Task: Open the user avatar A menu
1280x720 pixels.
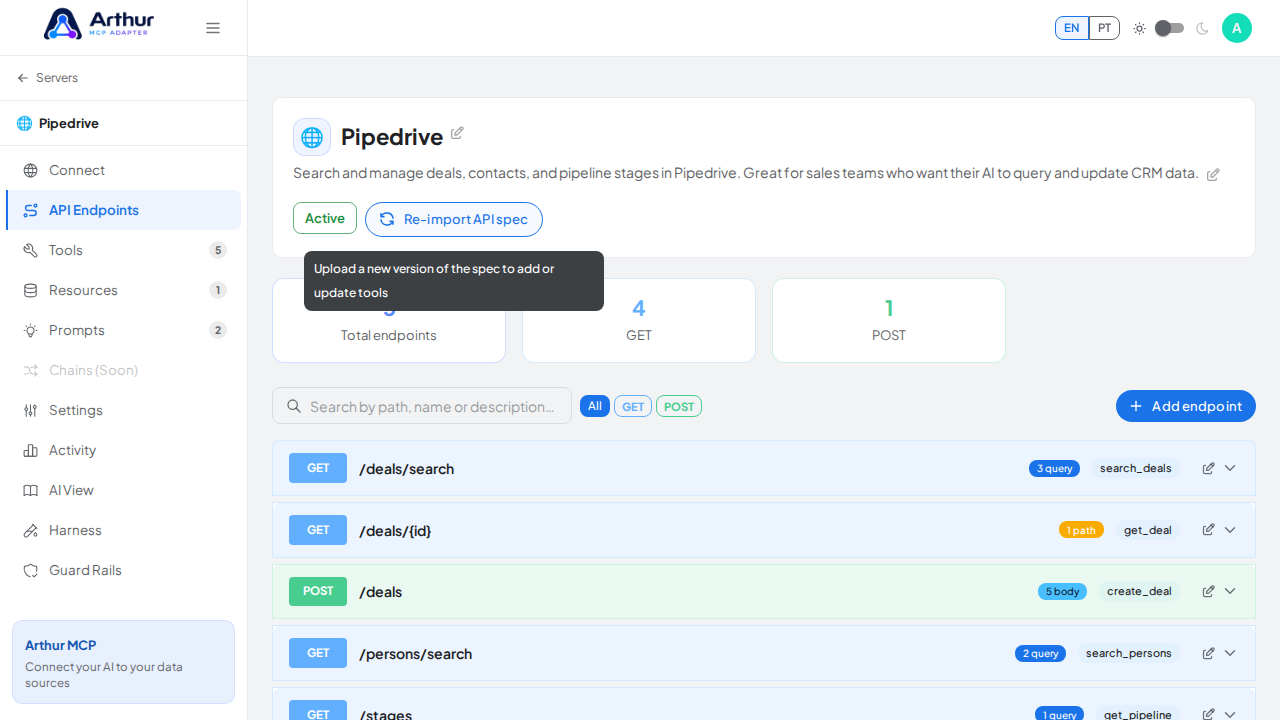Action: pos(1237,28)
